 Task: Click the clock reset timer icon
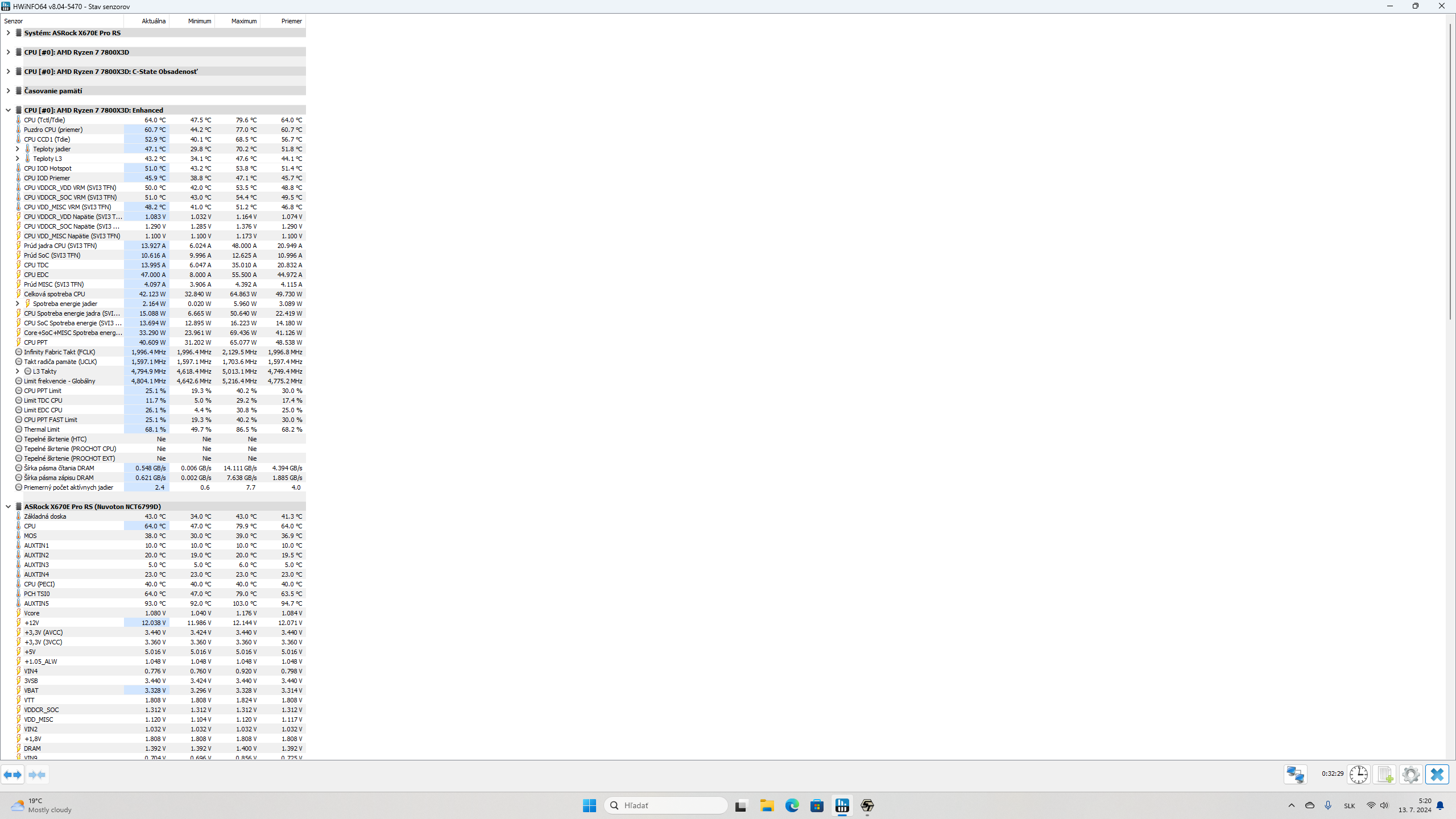[x=1359, y=775]
